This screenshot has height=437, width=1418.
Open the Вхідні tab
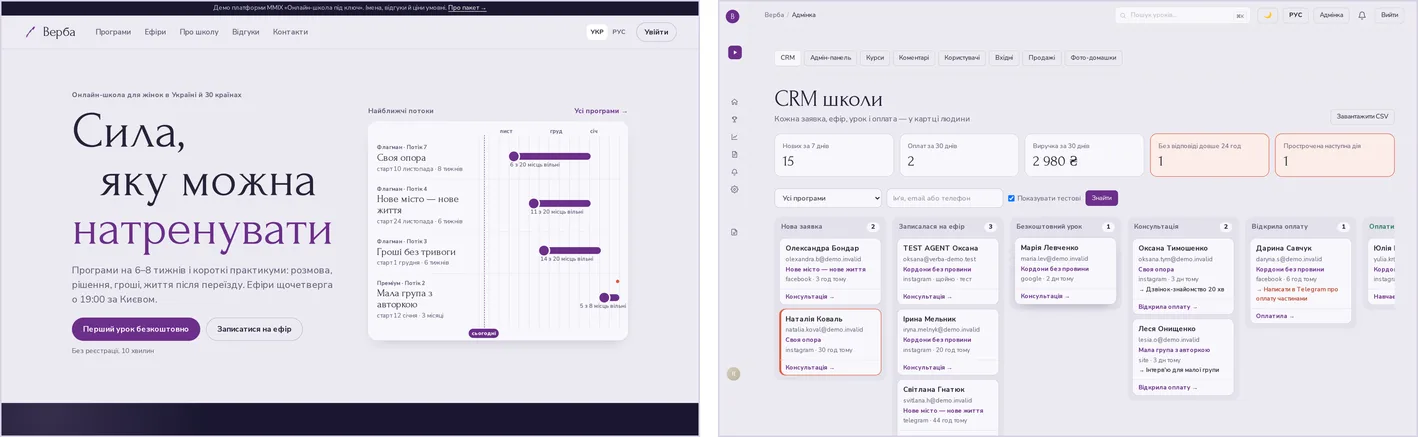pos(1004,58)
